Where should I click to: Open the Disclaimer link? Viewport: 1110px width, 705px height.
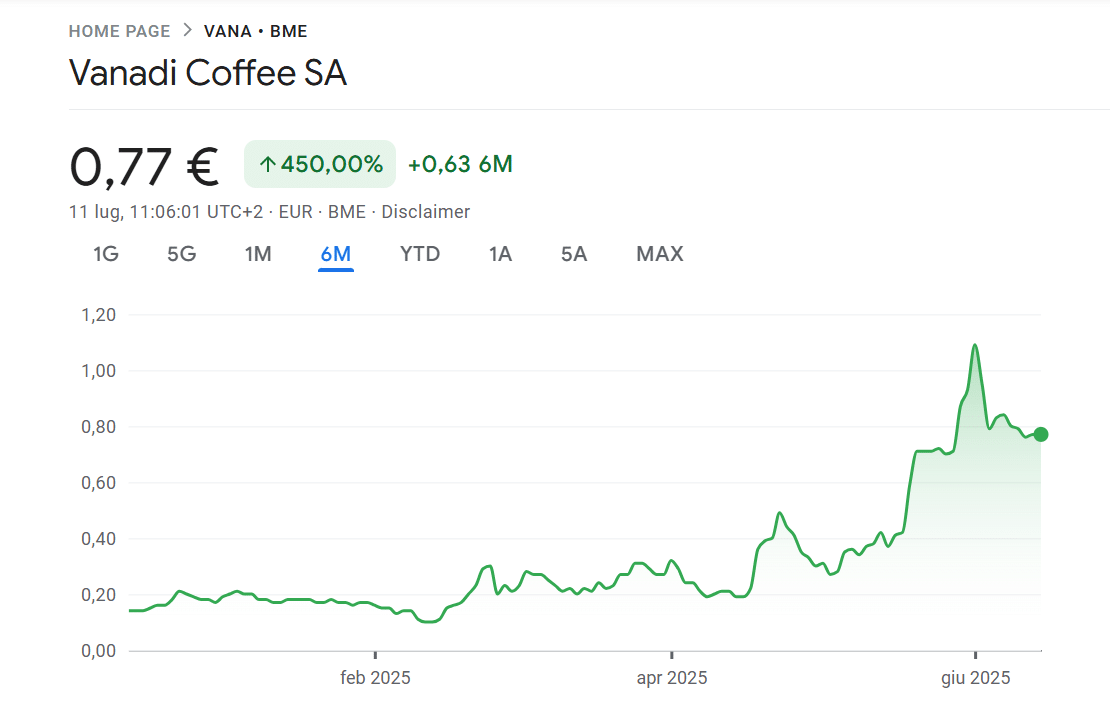(x=425, y=212)
